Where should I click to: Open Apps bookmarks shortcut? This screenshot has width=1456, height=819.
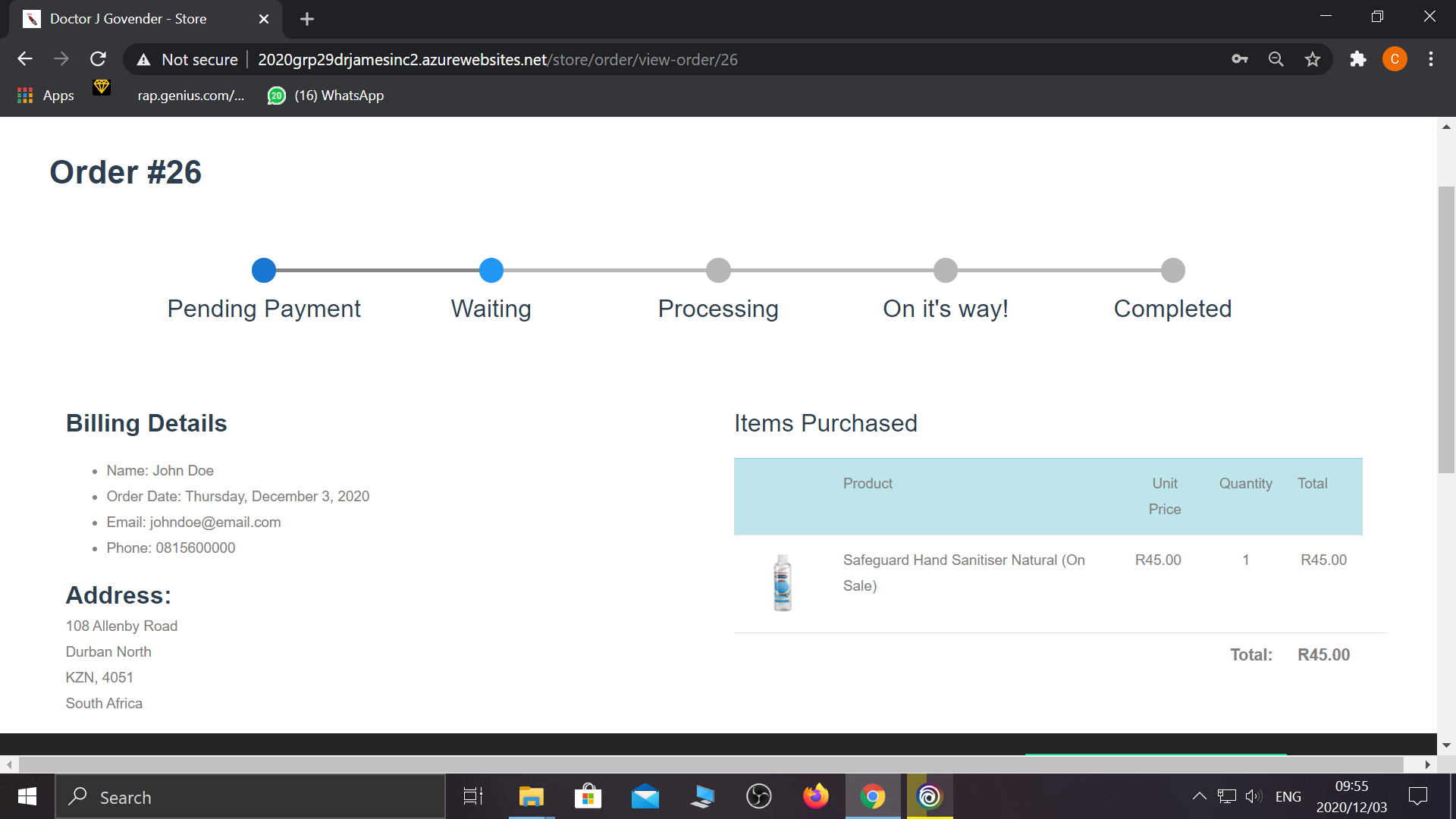(x=45, y=96)
